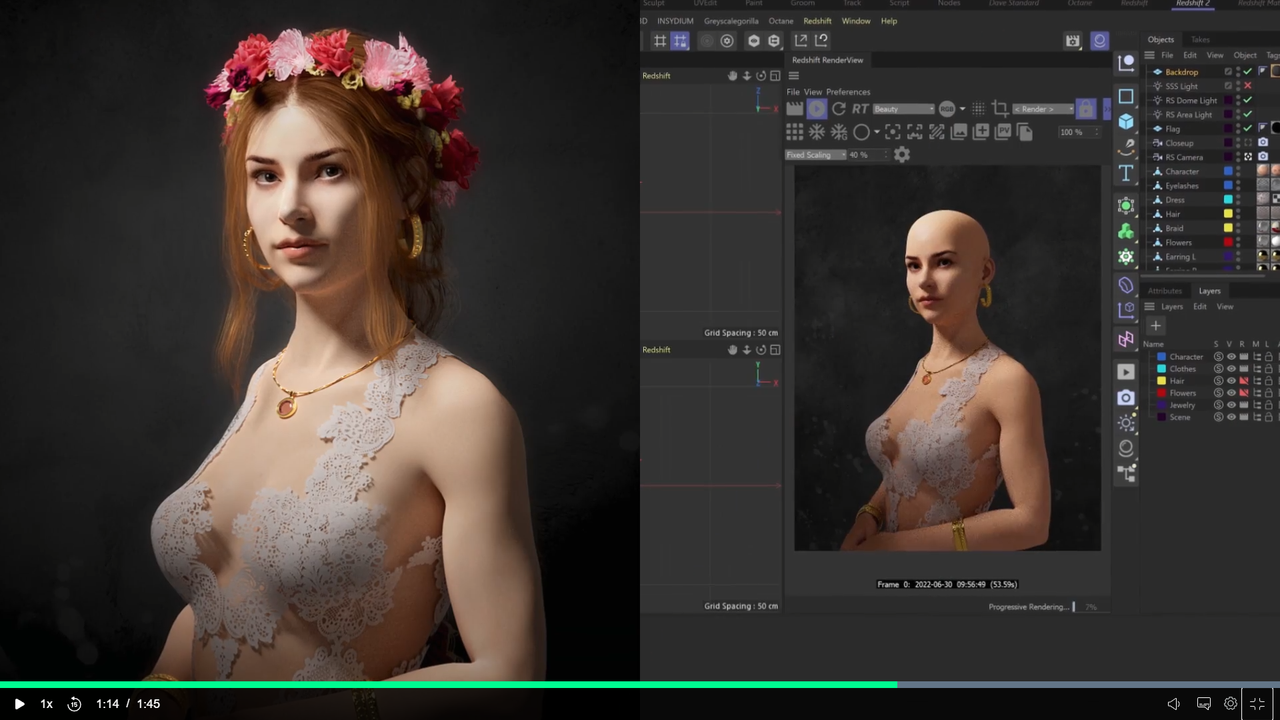This screenshot has height=720, width=1280.
Task: Toggle RT real-time render mode
Action: [x=860, y=109]
